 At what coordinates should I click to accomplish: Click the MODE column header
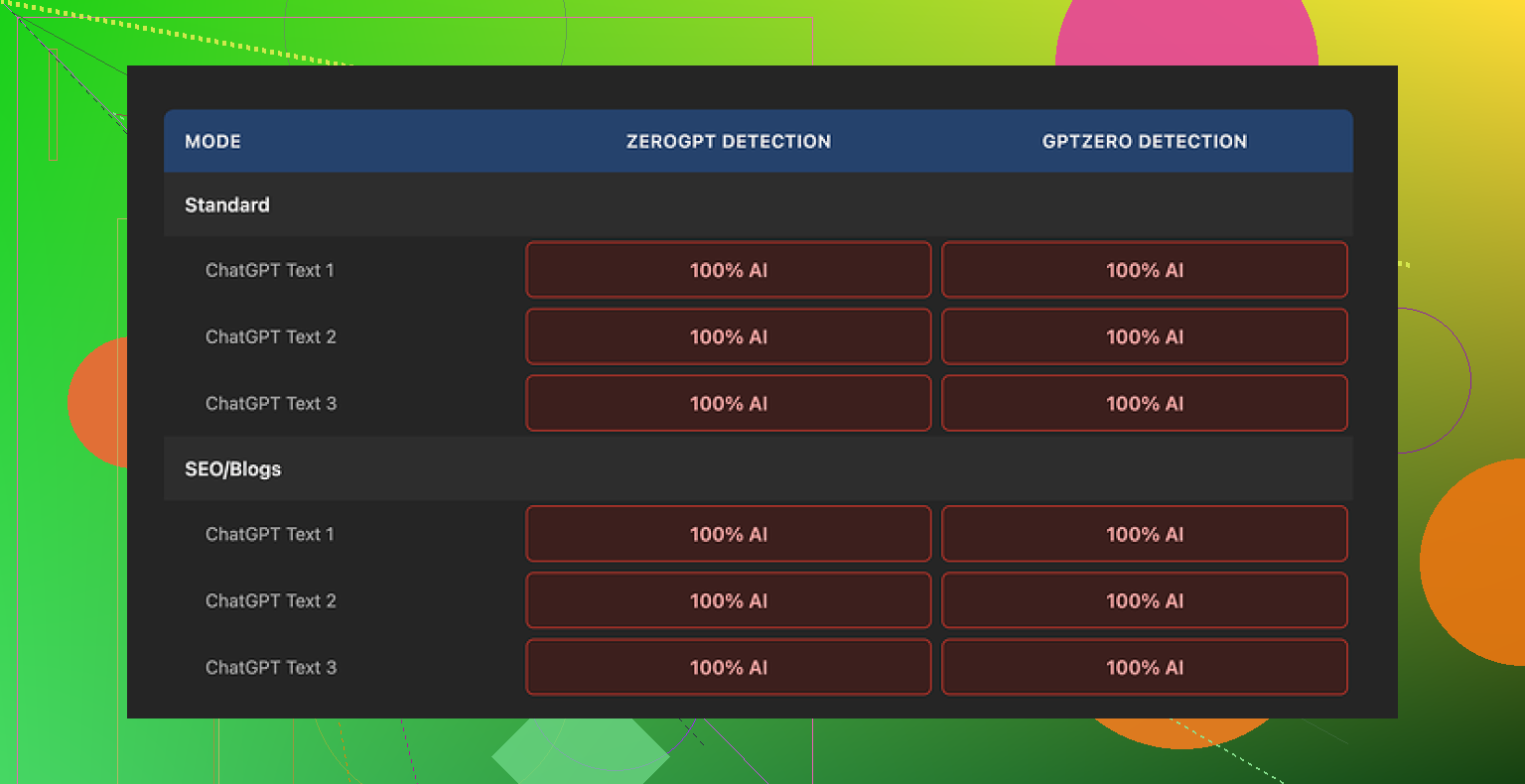212,141
